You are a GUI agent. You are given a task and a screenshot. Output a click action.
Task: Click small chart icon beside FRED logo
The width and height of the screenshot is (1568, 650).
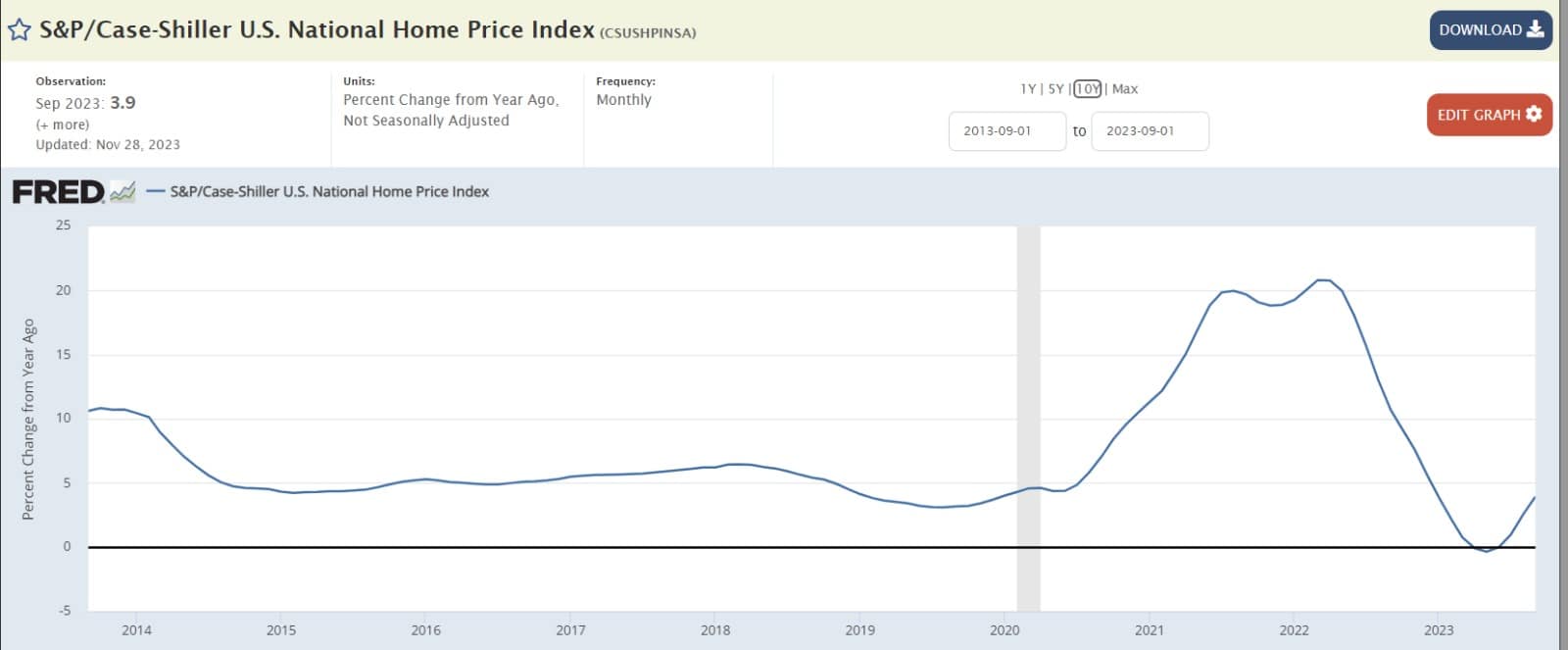click(x=122, y=192)
